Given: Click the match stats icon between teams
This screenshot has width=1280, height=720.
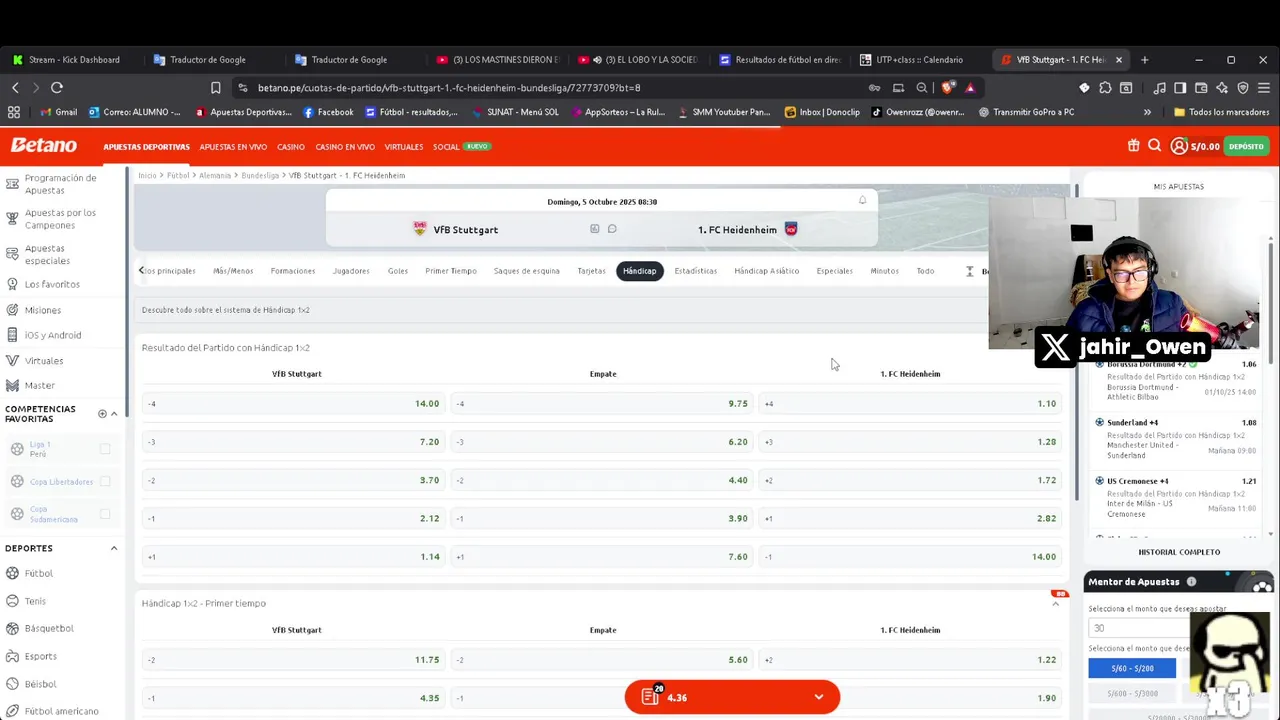Looking at the screenshot, I should pos(594,229).
